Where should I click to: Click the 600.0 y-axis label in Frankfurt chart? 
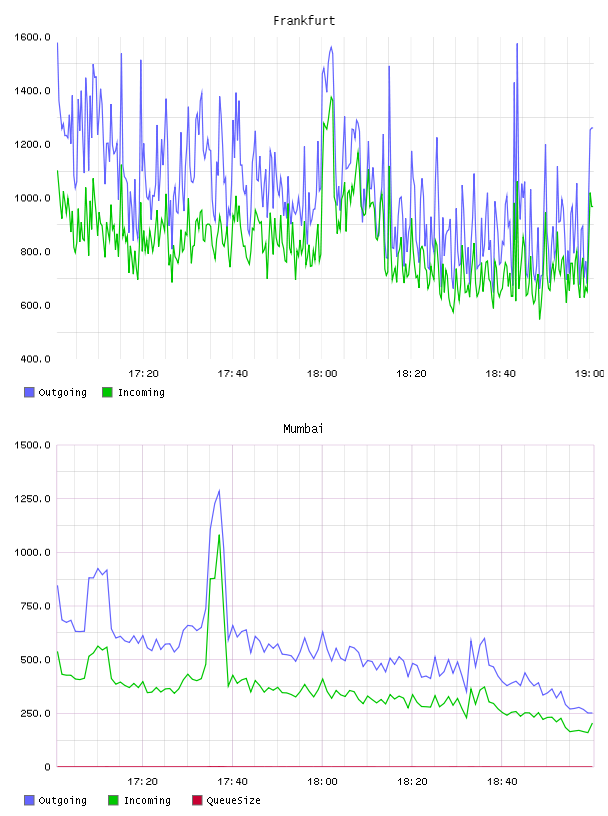[35, 305]
